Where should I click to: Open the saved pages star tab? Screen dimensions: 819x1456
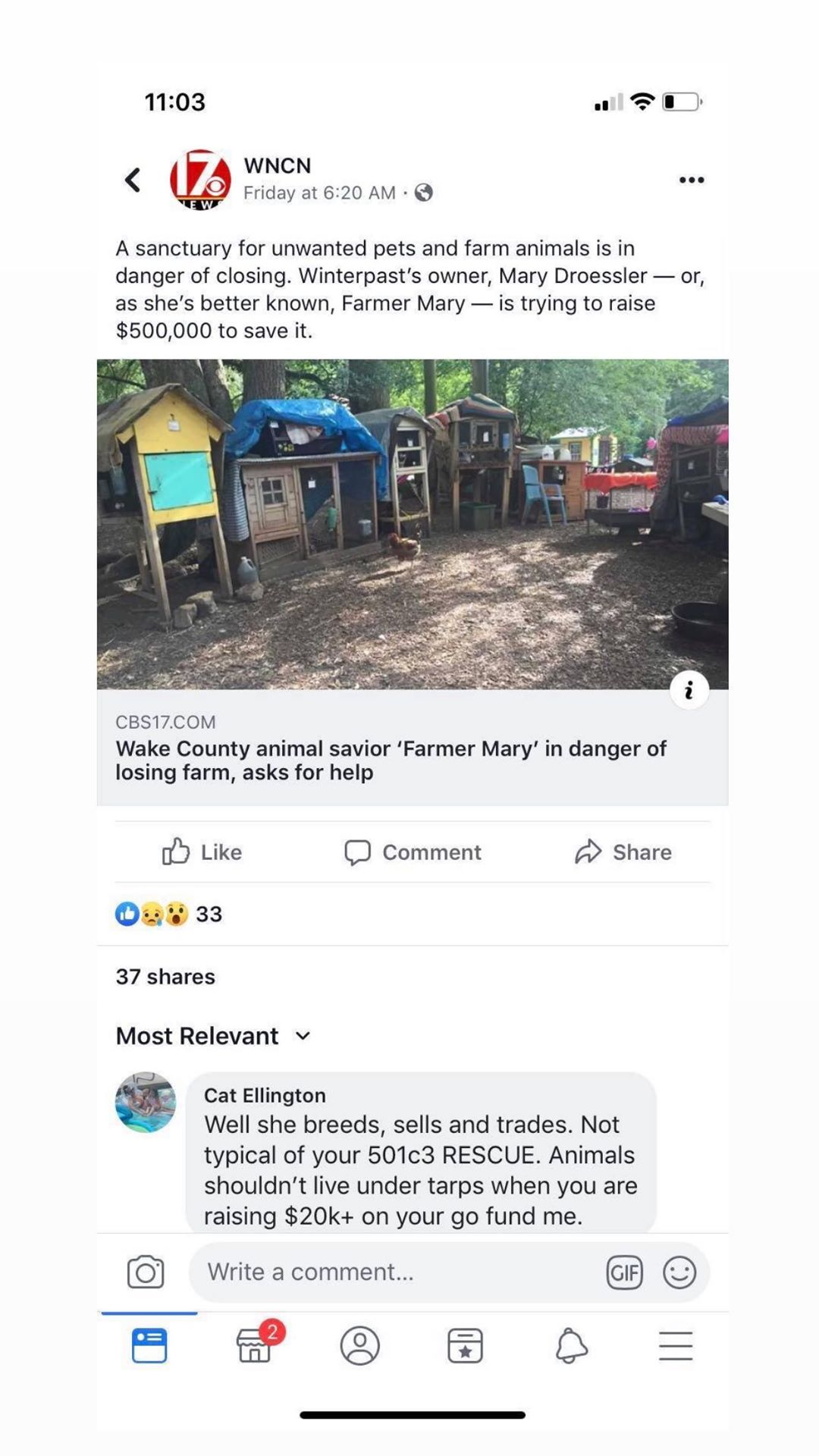point(465,1346)
